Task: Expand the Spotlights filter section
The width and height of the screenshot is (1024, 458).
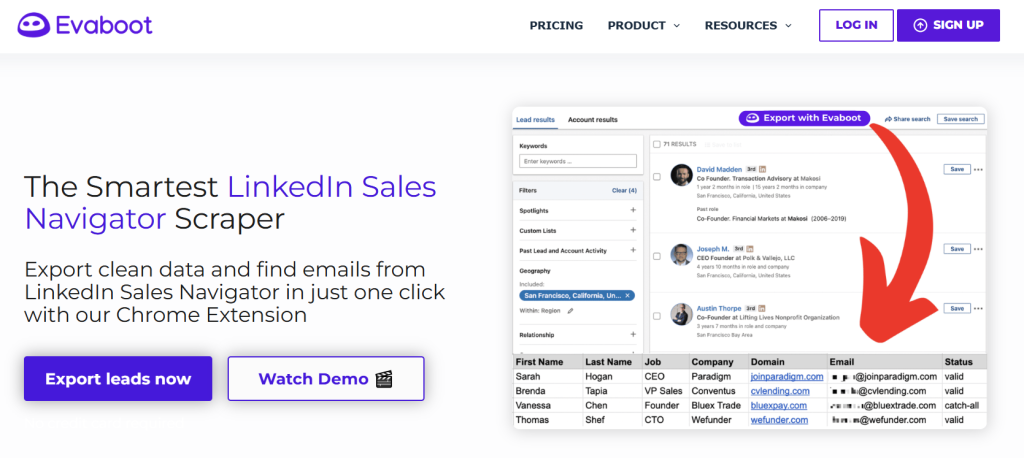Action: click(x=632, y=211)
